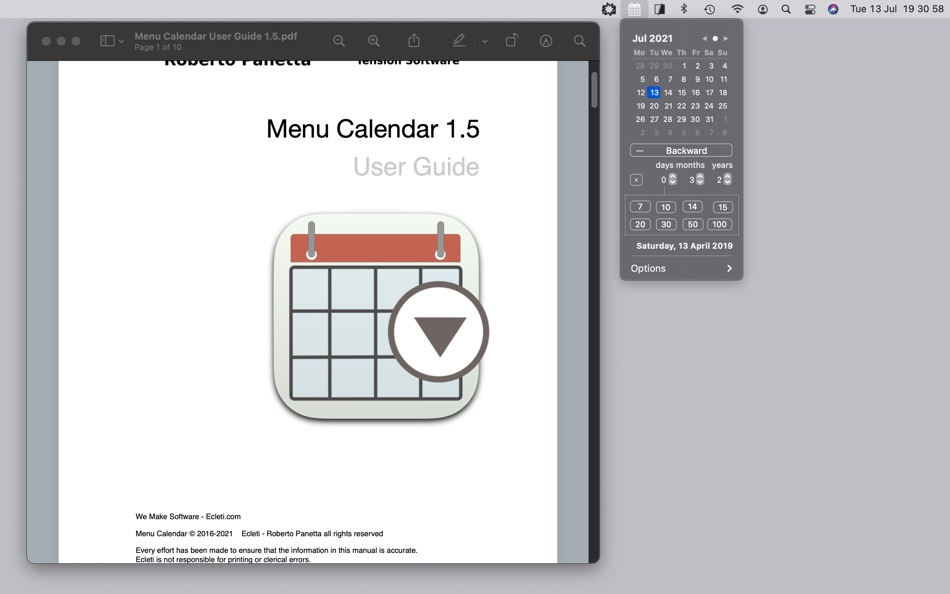Toggle the Backward direction button
Screen dimensions: 950x594
681,150
